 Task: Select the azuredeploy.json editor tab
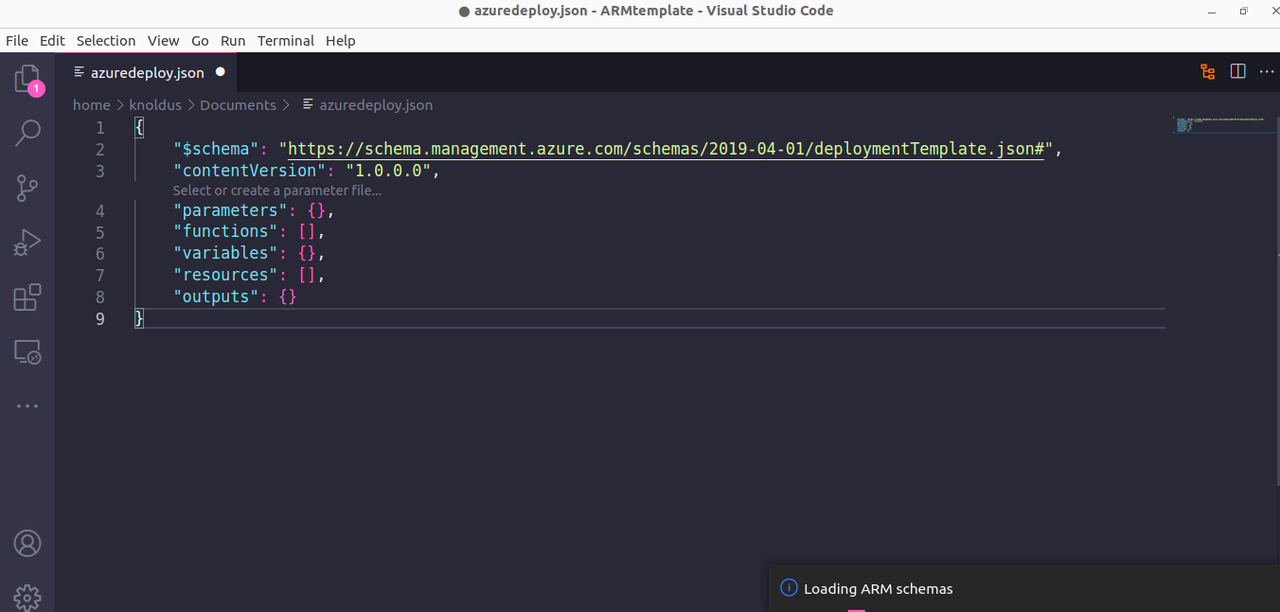click(x=147, y=72)
